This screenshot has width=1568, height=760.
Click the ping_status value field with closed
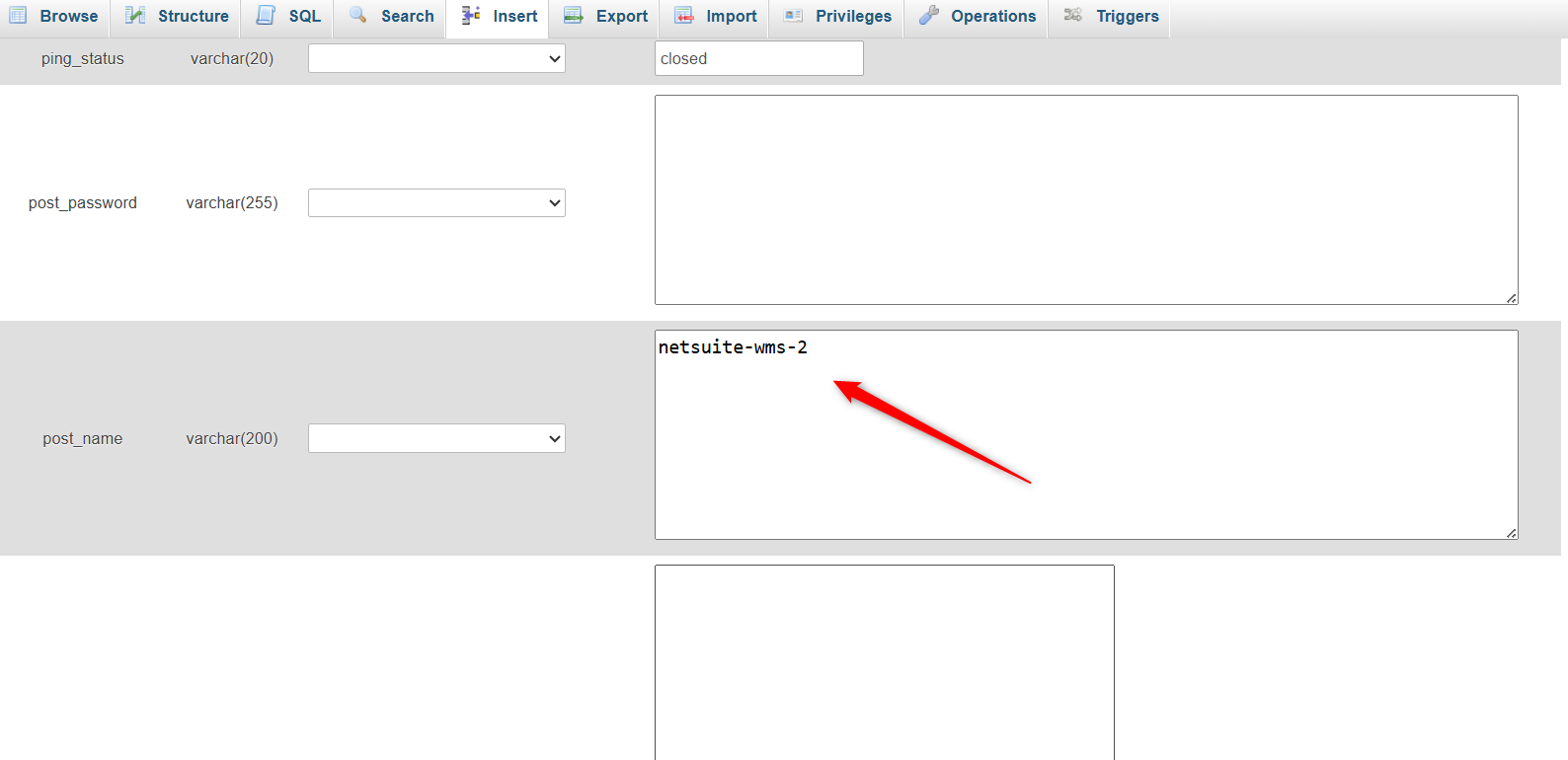pyautogui.click(x=759, y=58)
